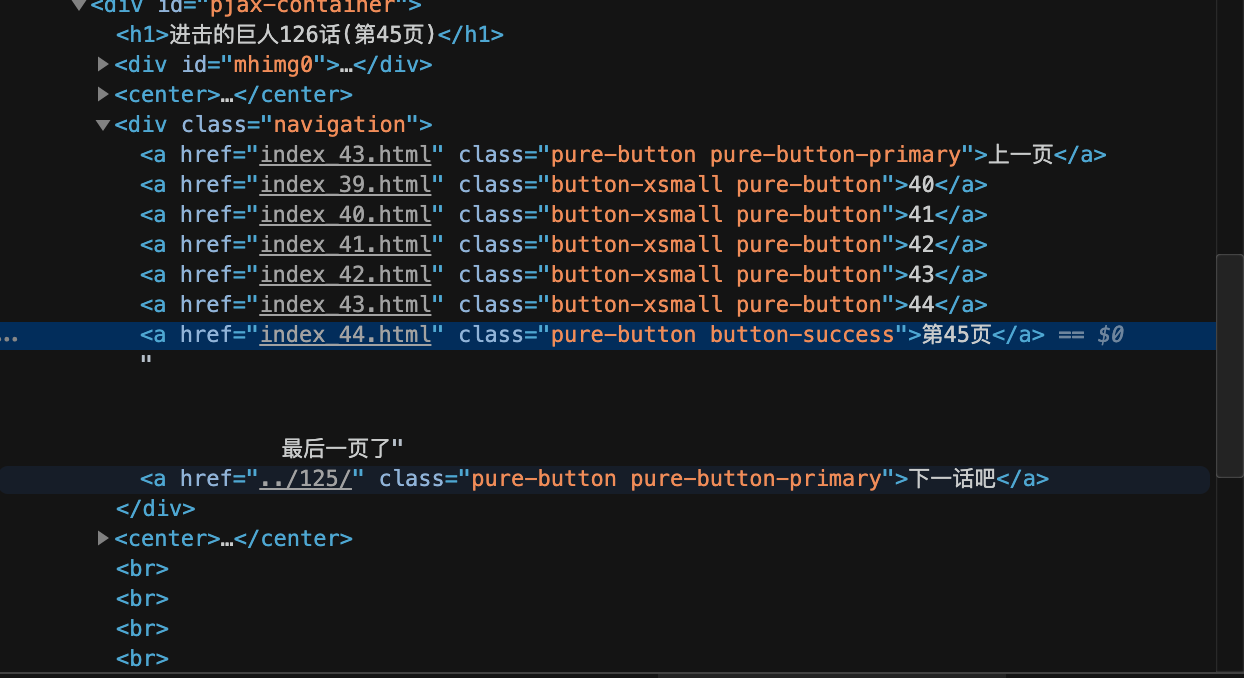Open the index_40.html href link
This screenshot has height=678, width=1244.
pos(346,215)
